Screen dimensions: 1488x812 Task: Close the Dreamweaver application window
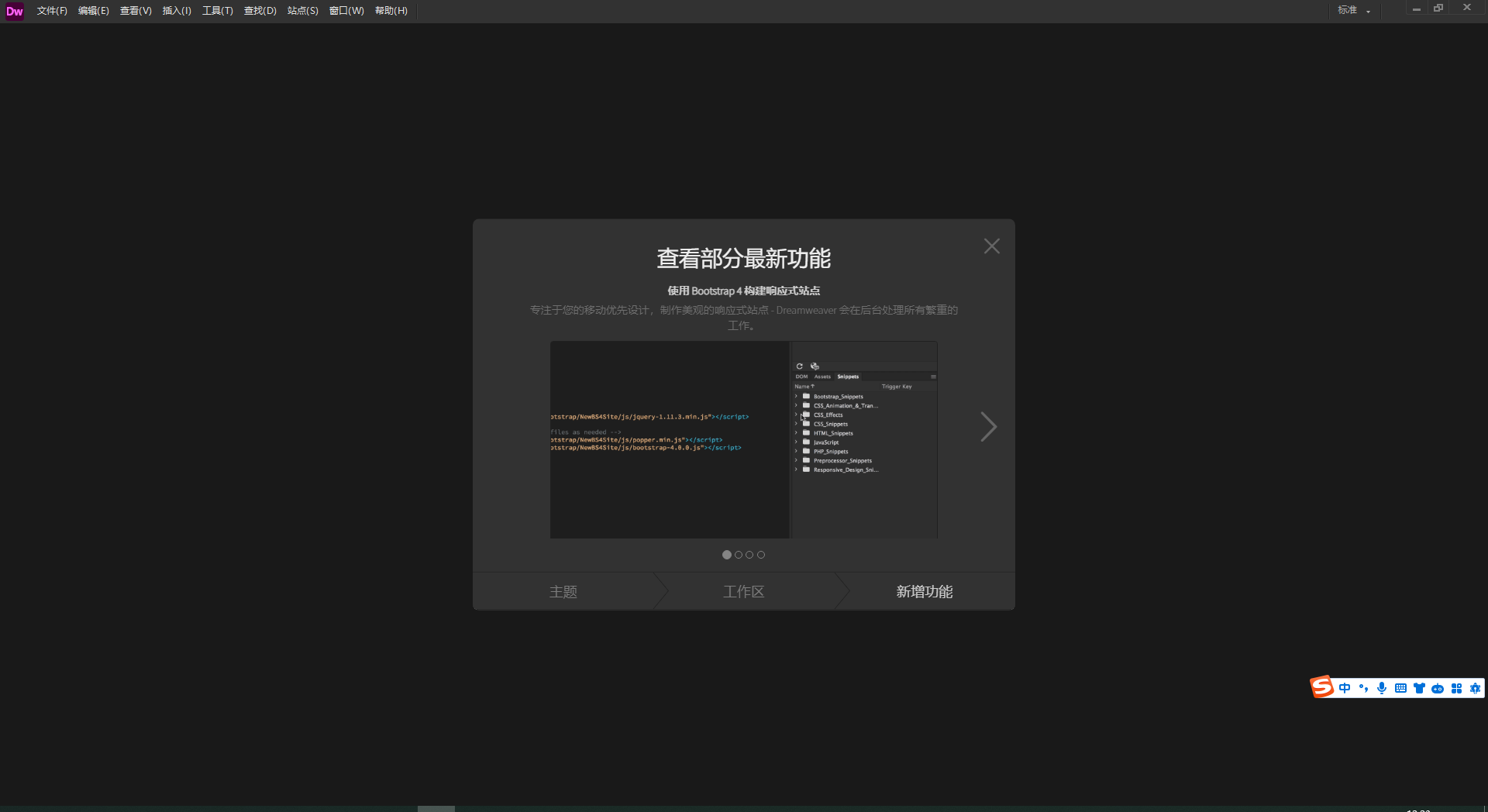(x=1467, y=8)
